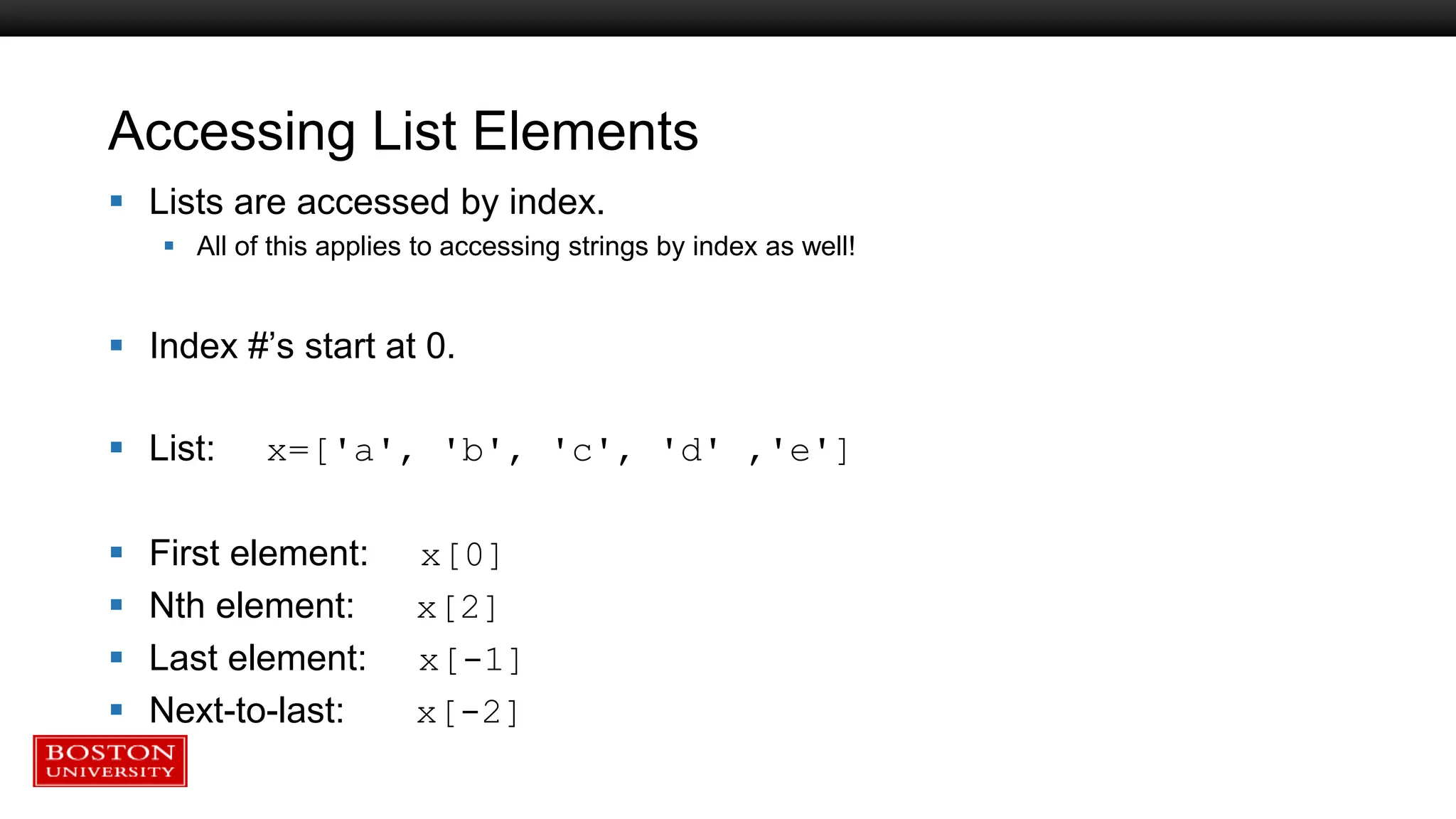Click the code x[-1]
Screen dimensions: 1456x819
pos(469,660)
